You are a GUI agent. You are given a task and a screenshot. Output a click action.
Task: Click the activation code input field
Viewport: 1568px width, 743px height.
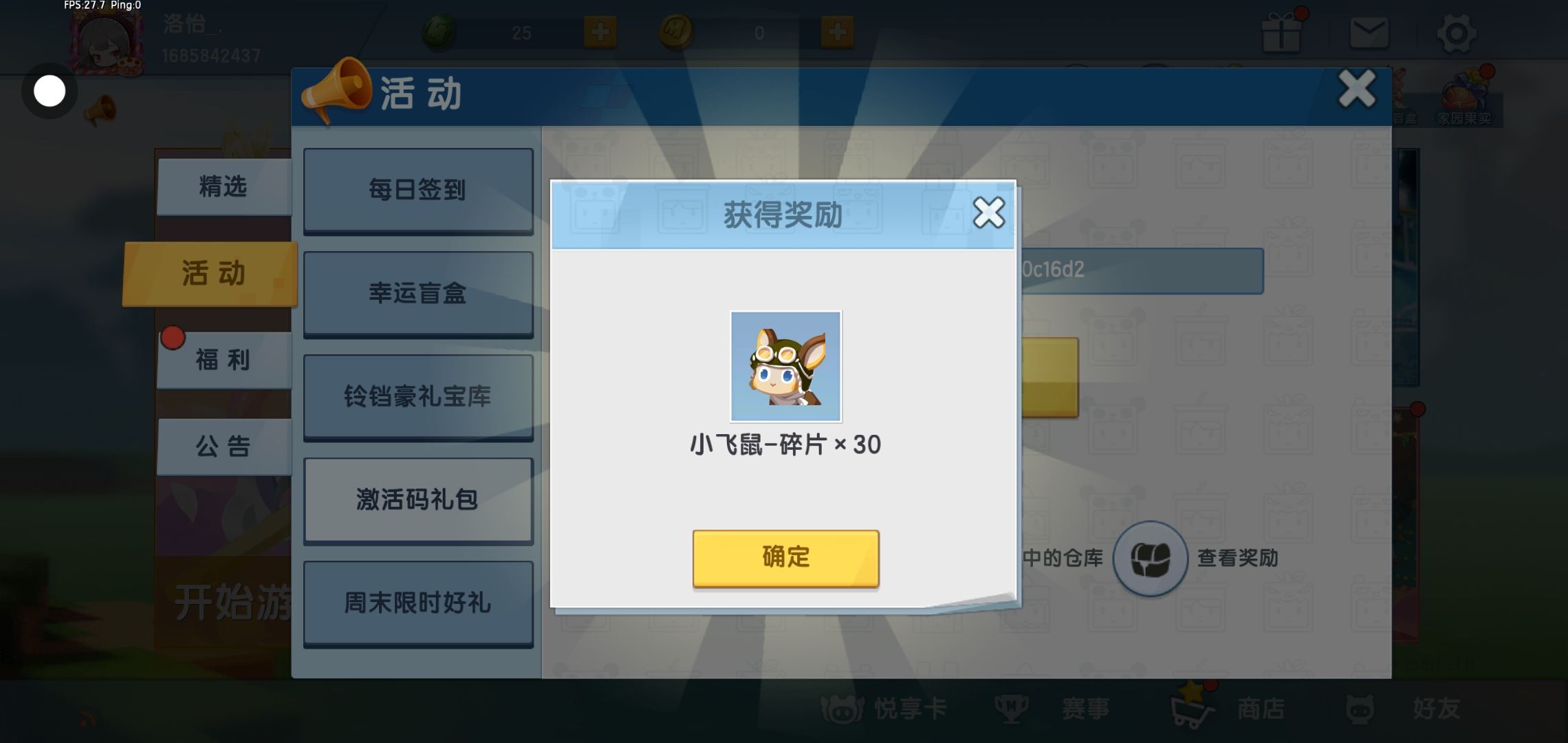1140,270
